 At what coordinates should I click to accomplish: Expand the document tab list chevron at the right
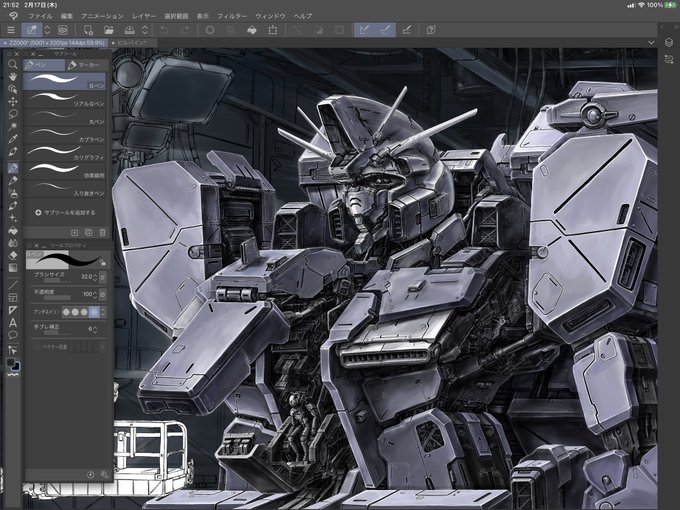pyautogui.click(x=651, y=42)
